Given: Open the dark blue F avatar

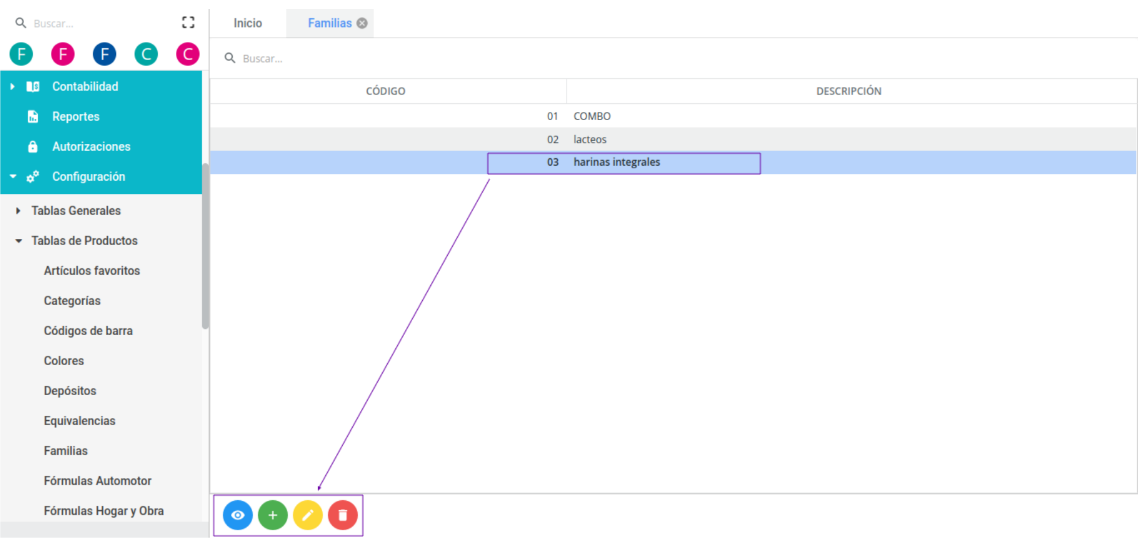Looking at the screenshot, I should point(105,54).
